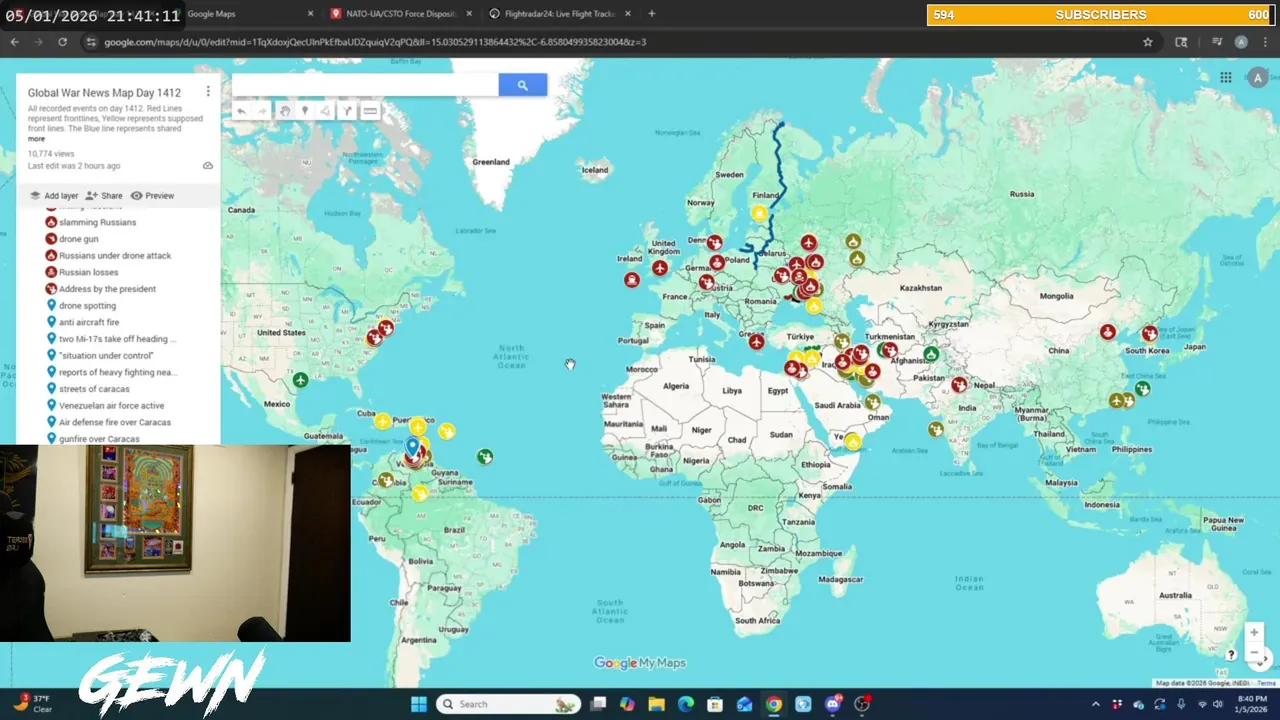Select '"situation under control"' list item
Image resolution: width=1280 pixels, height=720 pixels.
106,356
